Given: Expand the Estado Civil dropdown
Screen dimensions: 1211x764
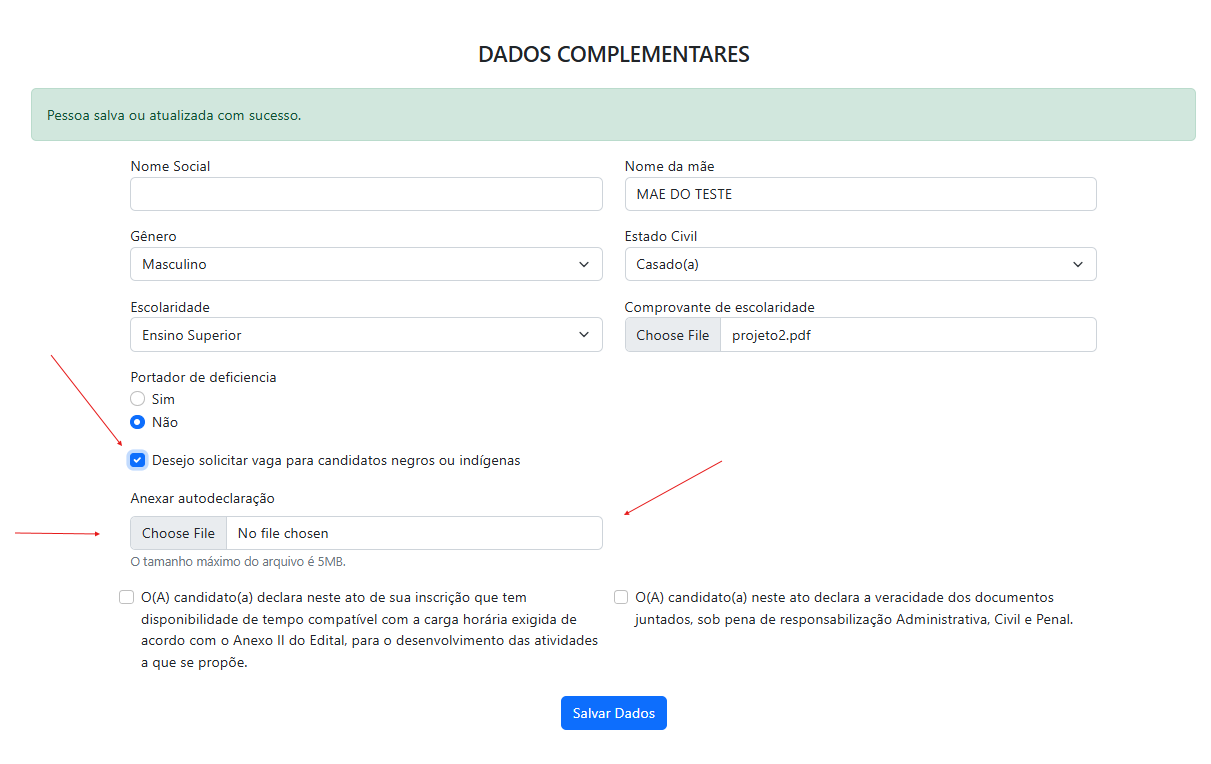Looking at the screenshot, I should click(x=860, y=265).
